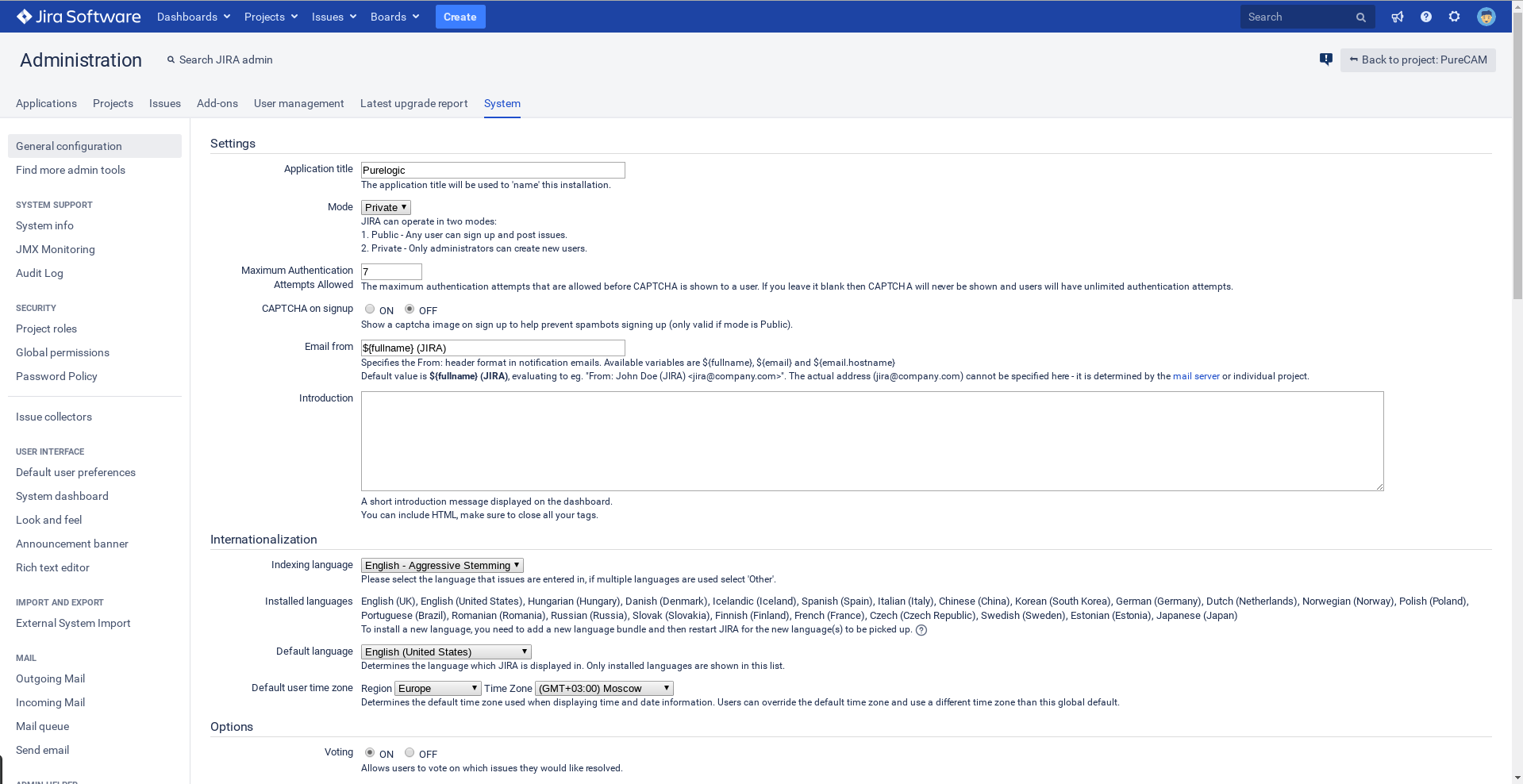
Task: Open the Projects menu in header
Action: coord(271,17)
